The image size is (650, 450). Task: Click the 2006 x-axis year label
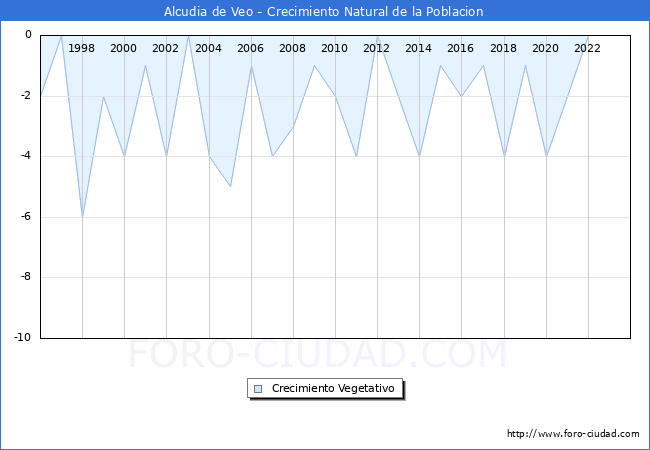click(x=250, y=48)
